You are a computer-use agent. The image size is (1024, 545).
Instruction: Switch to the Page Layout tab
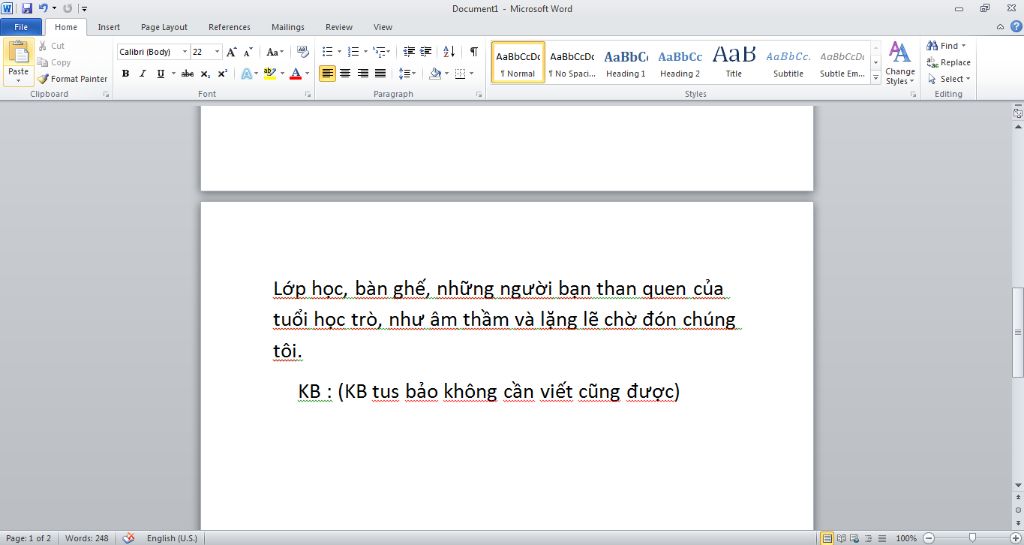[164, 27]
